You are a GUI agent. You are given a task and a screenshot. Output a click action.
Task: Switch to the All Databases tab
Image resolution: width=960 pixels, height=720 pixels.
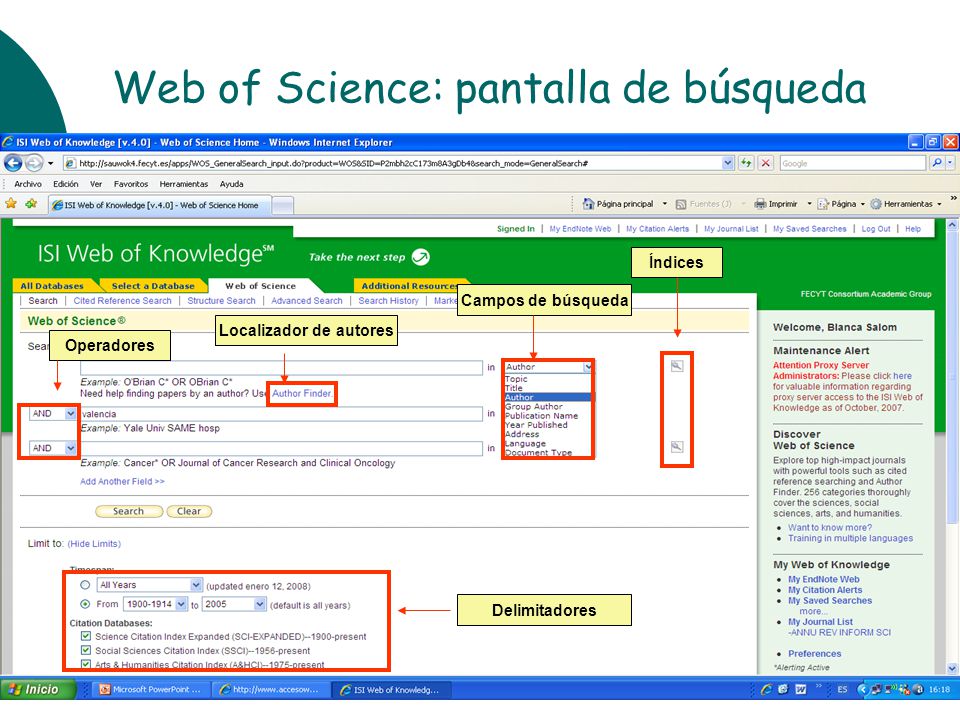pos(52,286)
